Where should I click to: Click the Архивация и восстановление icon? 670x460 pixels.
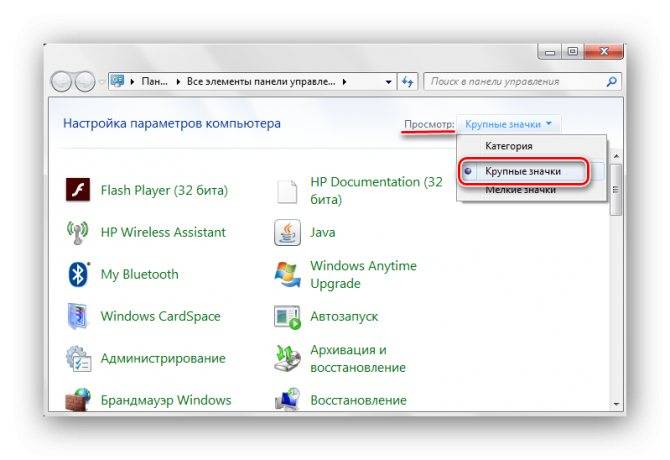point(287,358)
